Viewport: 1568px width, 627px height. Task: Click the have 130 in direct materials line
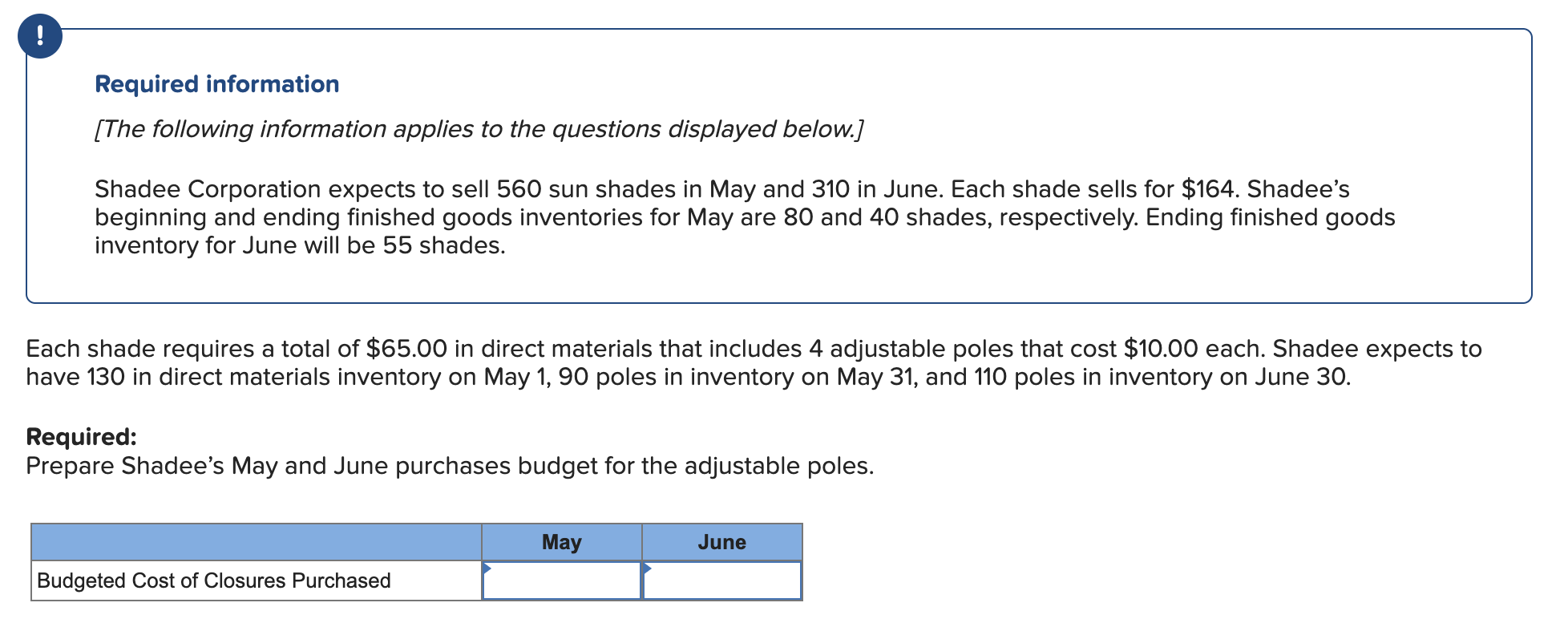point(689,377)
